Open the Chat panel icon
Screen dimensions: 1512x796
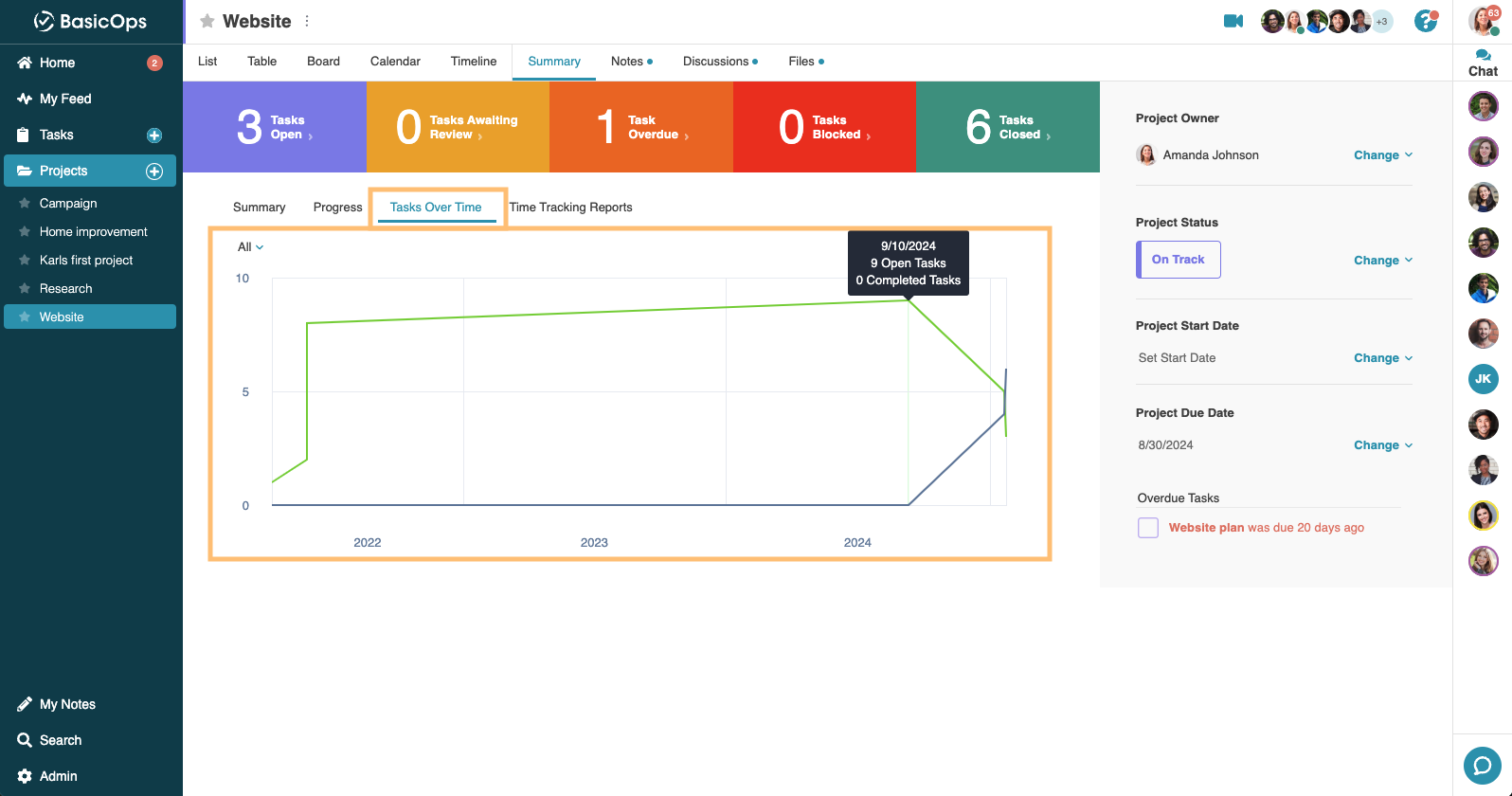1483,63
